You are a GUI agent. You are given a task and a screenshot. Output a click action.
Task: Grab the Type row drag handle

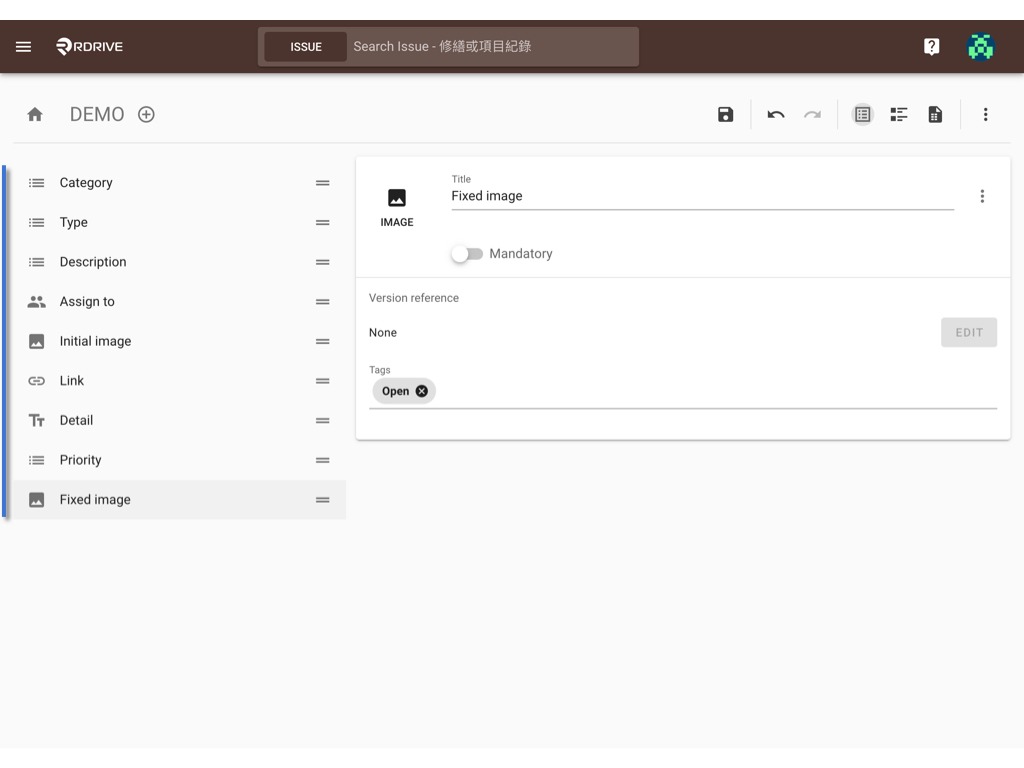pos(323,223)
